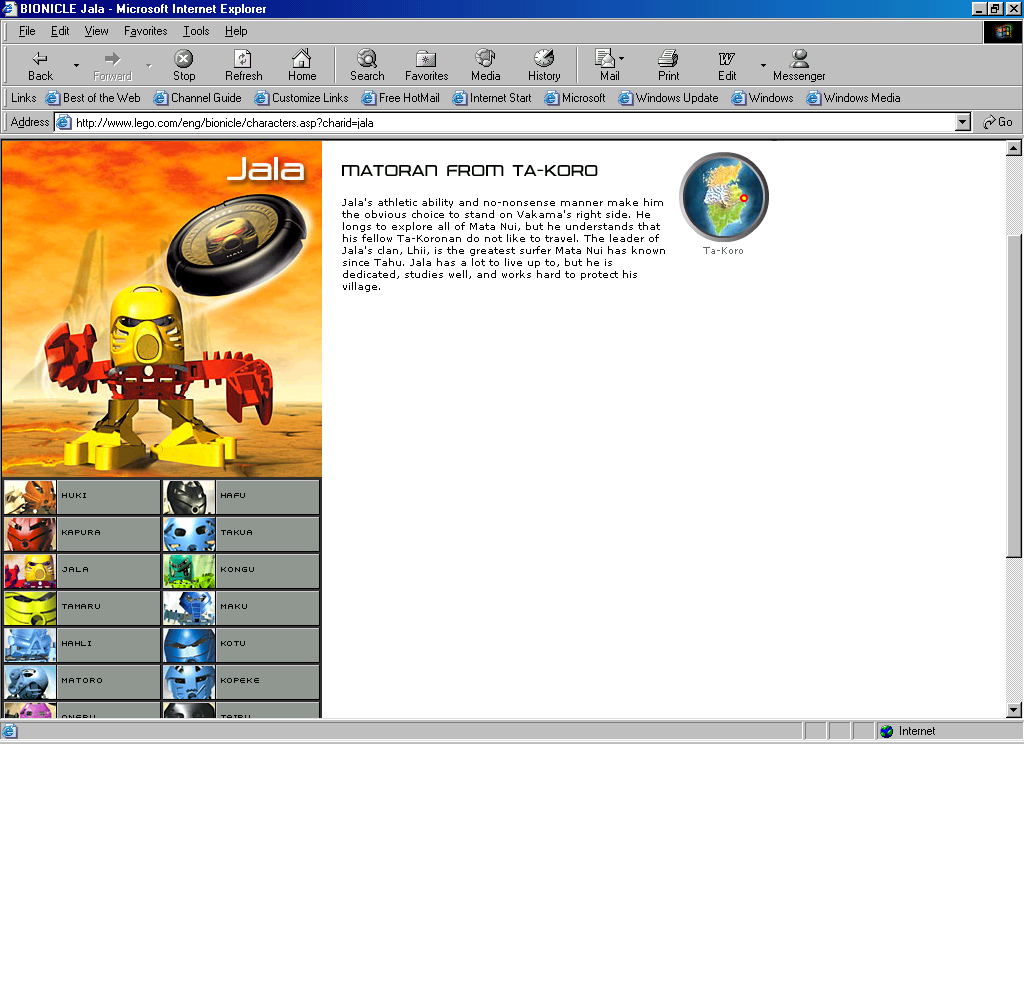
Task: Select the Matoro character thumbnail
Action: [30, 682]
